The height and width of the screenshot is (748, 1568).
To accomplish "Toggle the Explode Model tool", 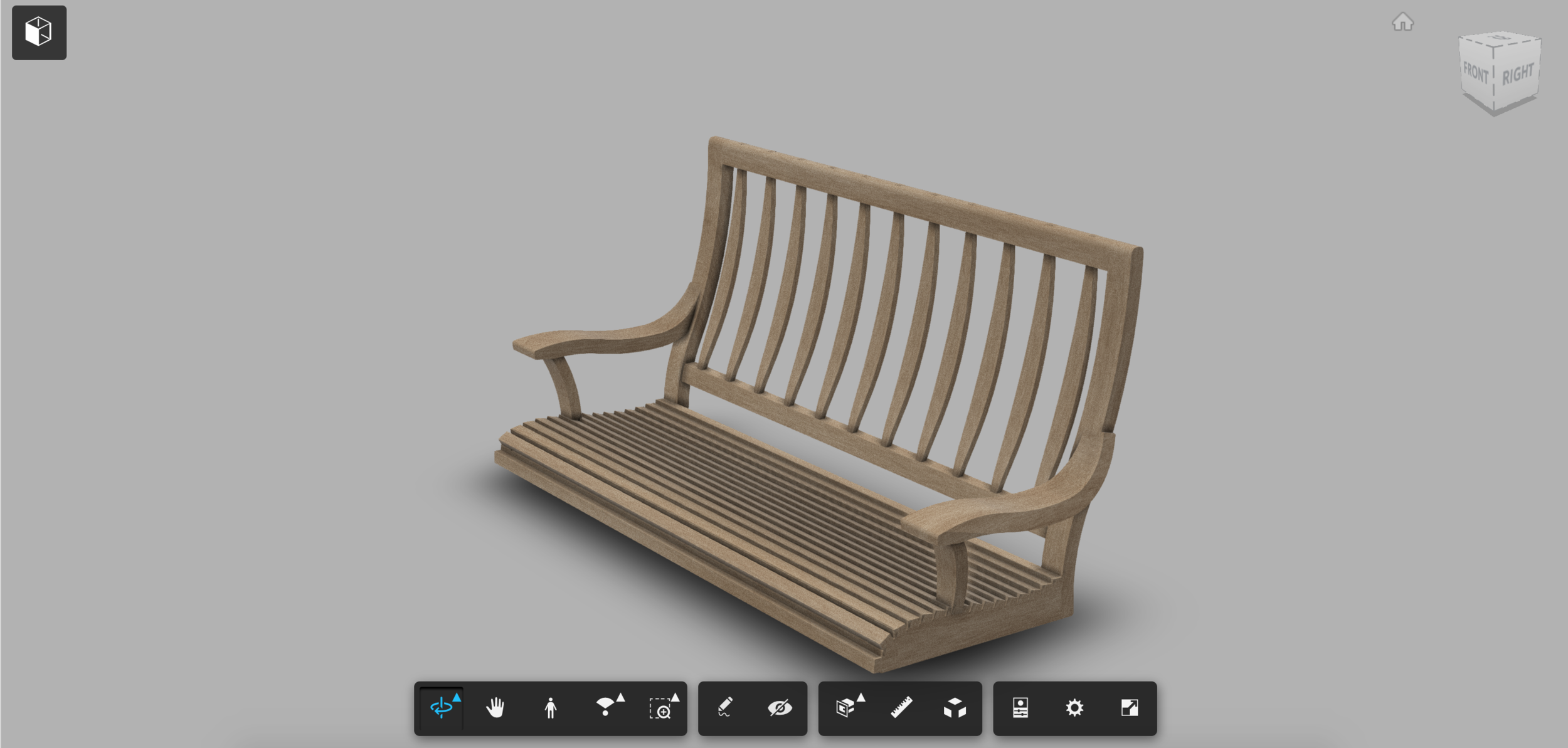I will [x=955, y=708].
